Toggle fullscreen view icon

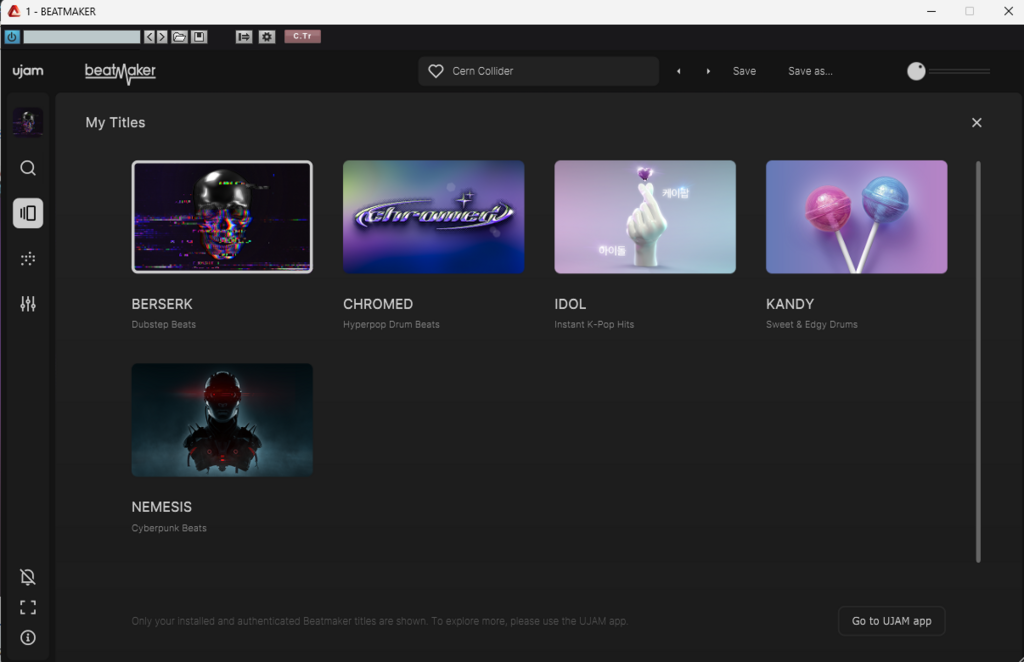click(x=28, y=608)
